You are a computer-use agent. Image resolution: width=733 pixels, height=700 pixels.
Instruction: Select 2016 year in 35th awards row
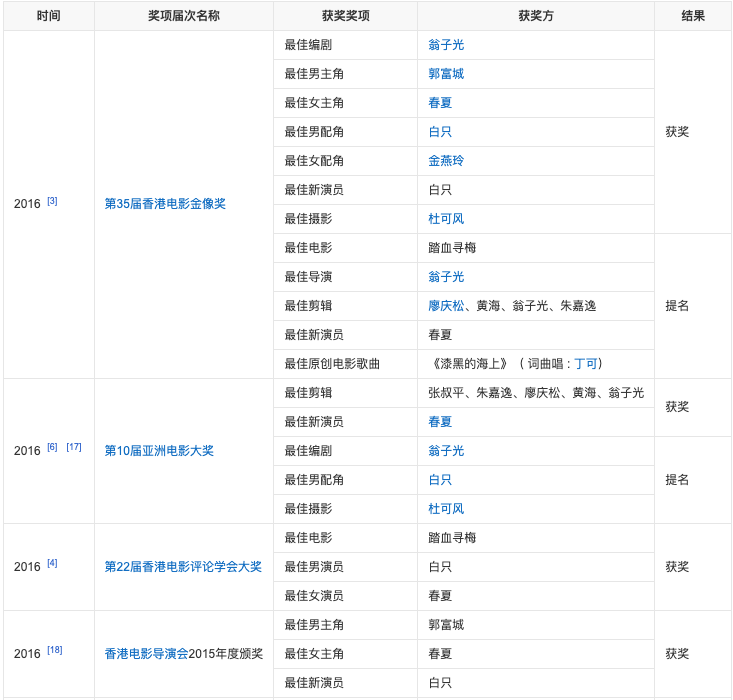[x=27, y=204]
